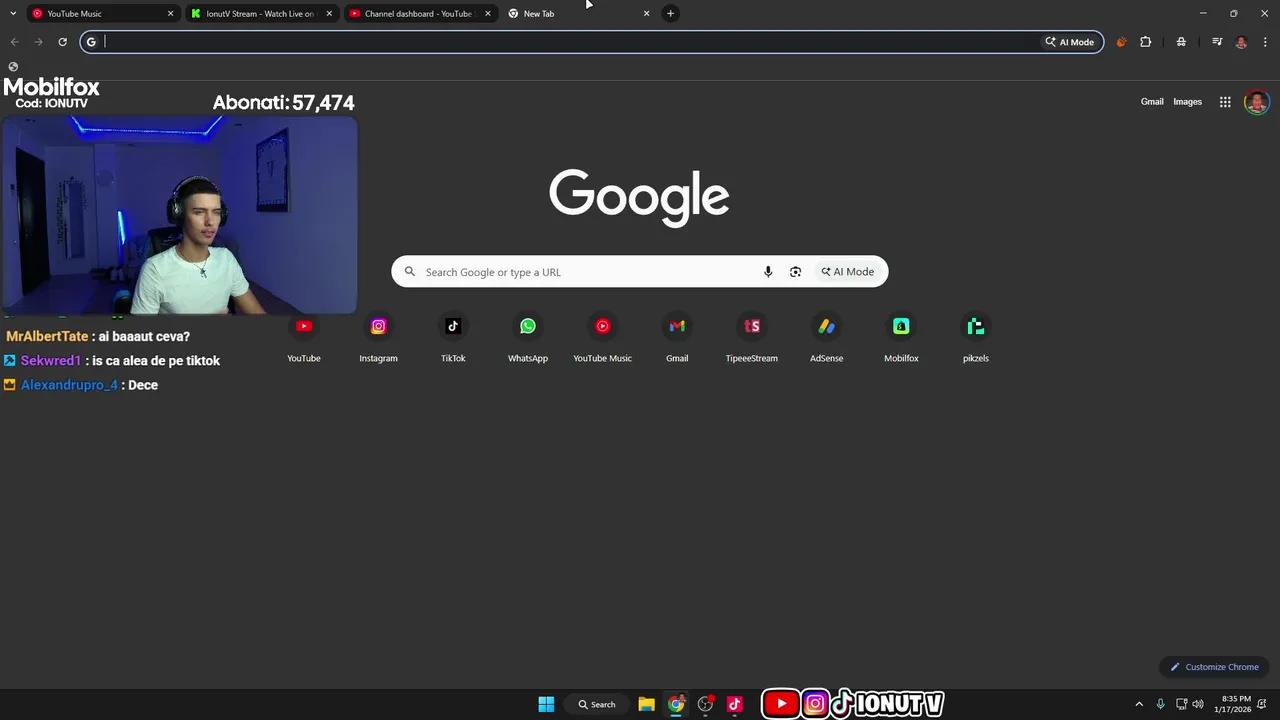Click the browser back arrow
Screen dimensions: 1280x720
point(14,42)
